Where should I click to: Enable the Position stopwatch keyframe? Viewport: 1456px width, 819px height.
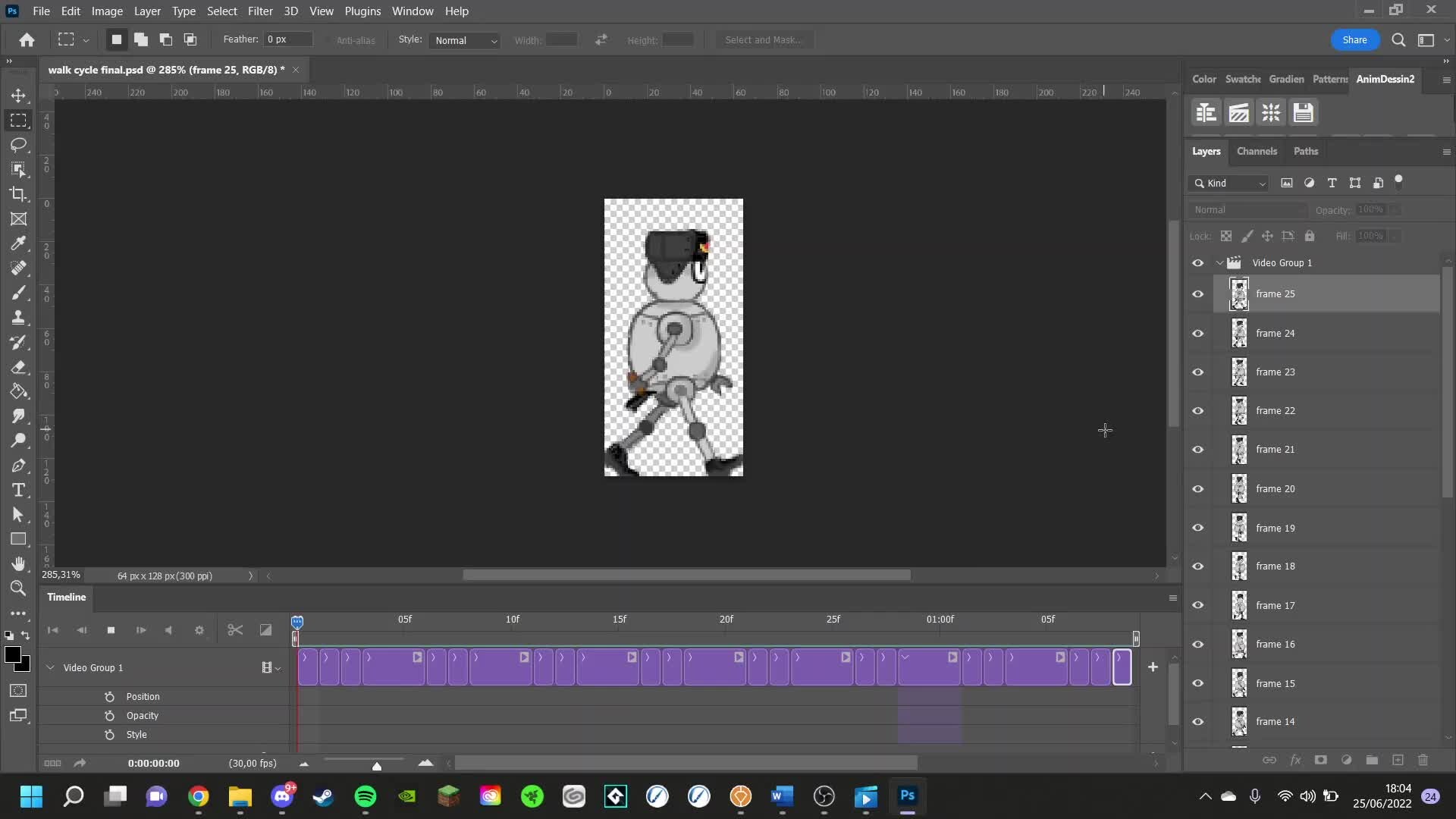(109, 696)
